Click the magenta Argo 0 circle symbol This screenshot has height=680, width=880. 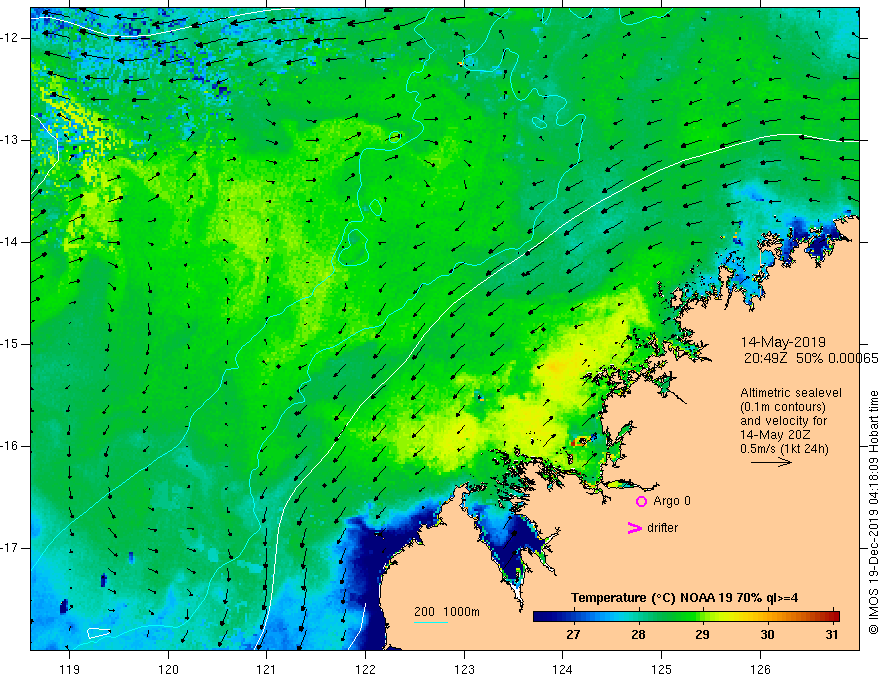[641, 502]
